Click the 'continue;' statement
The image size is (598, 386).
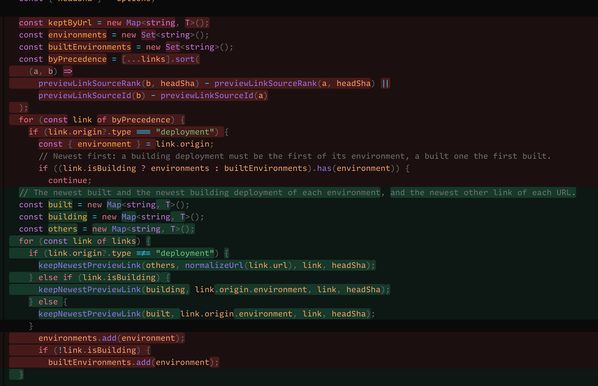click(x=70, y=180)
